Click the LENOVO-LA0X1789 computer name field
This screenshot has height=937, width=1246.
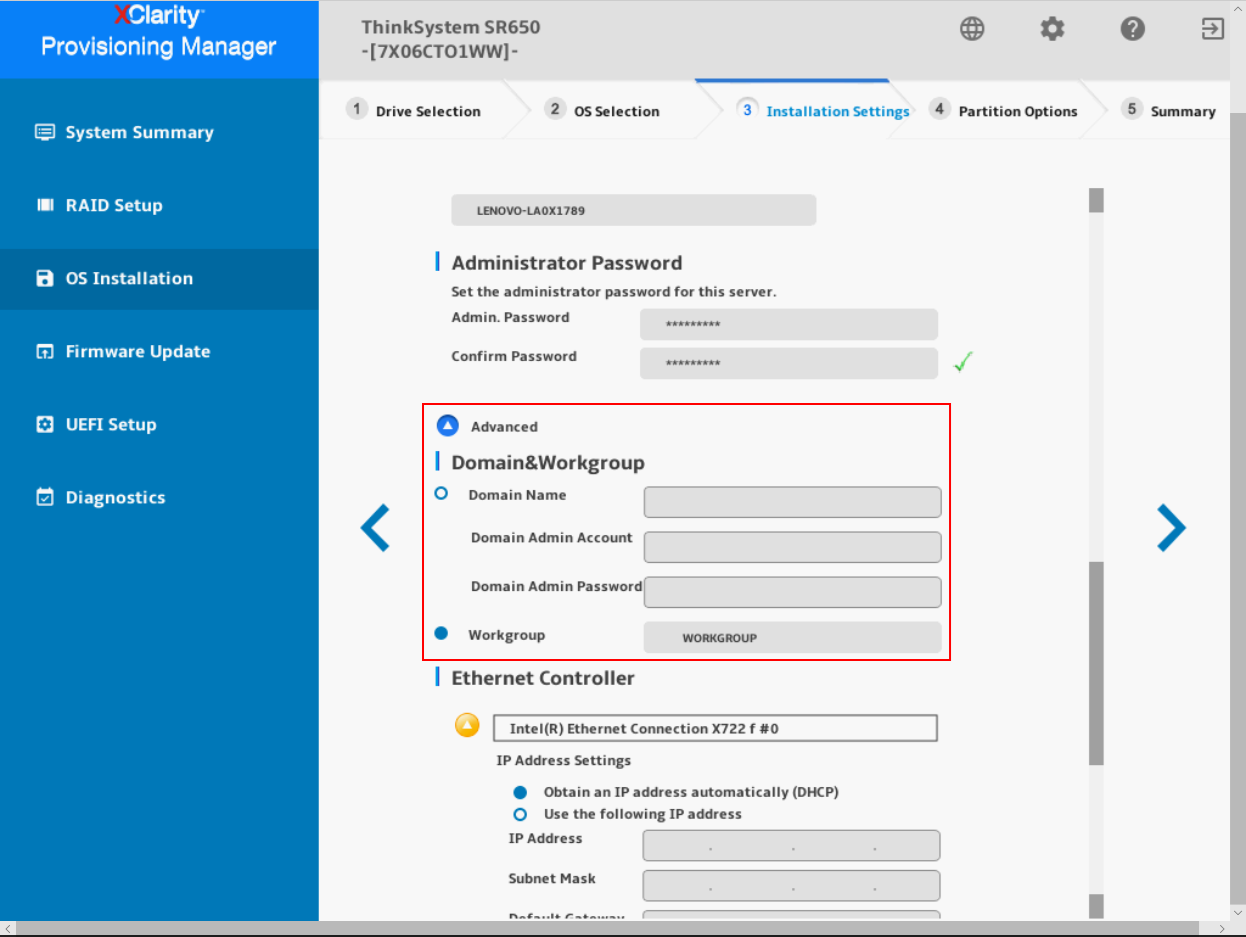pos(633,210)
